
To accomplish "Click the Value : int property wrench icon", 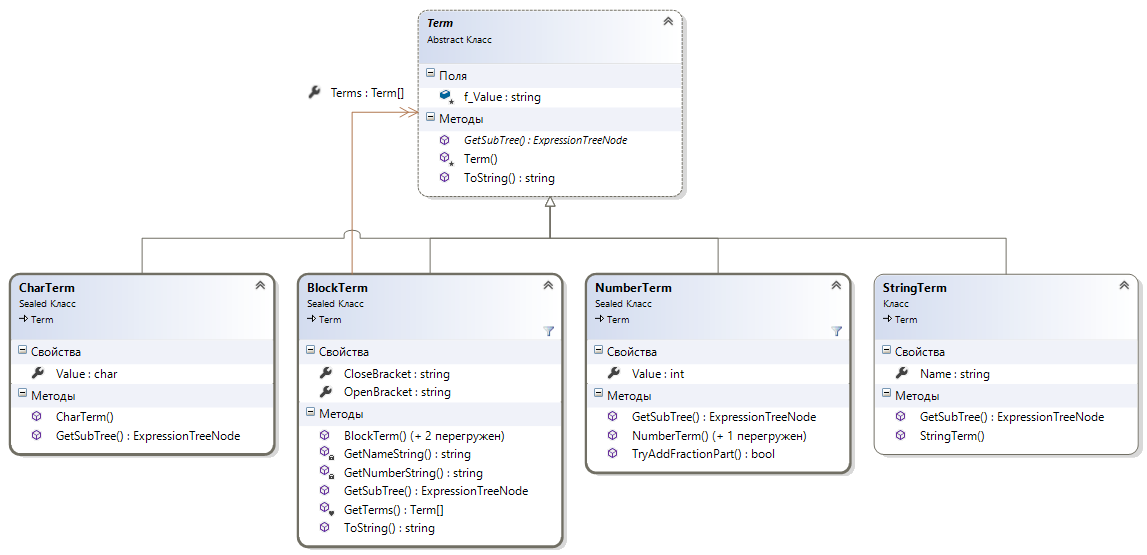I will [x=614, y=373].
